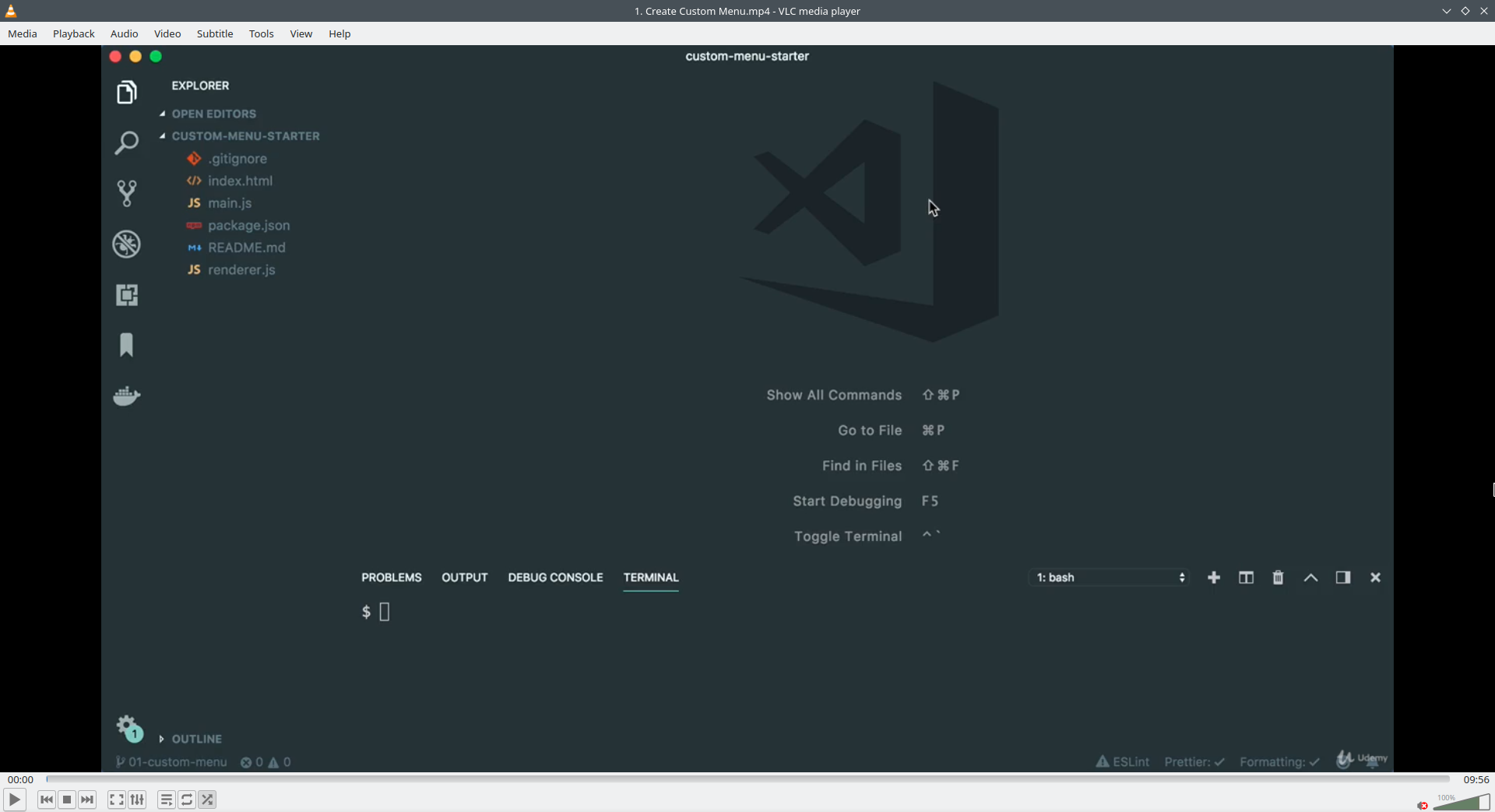
Task: Move the panel to the side
Action: (x=1343, y=578)
